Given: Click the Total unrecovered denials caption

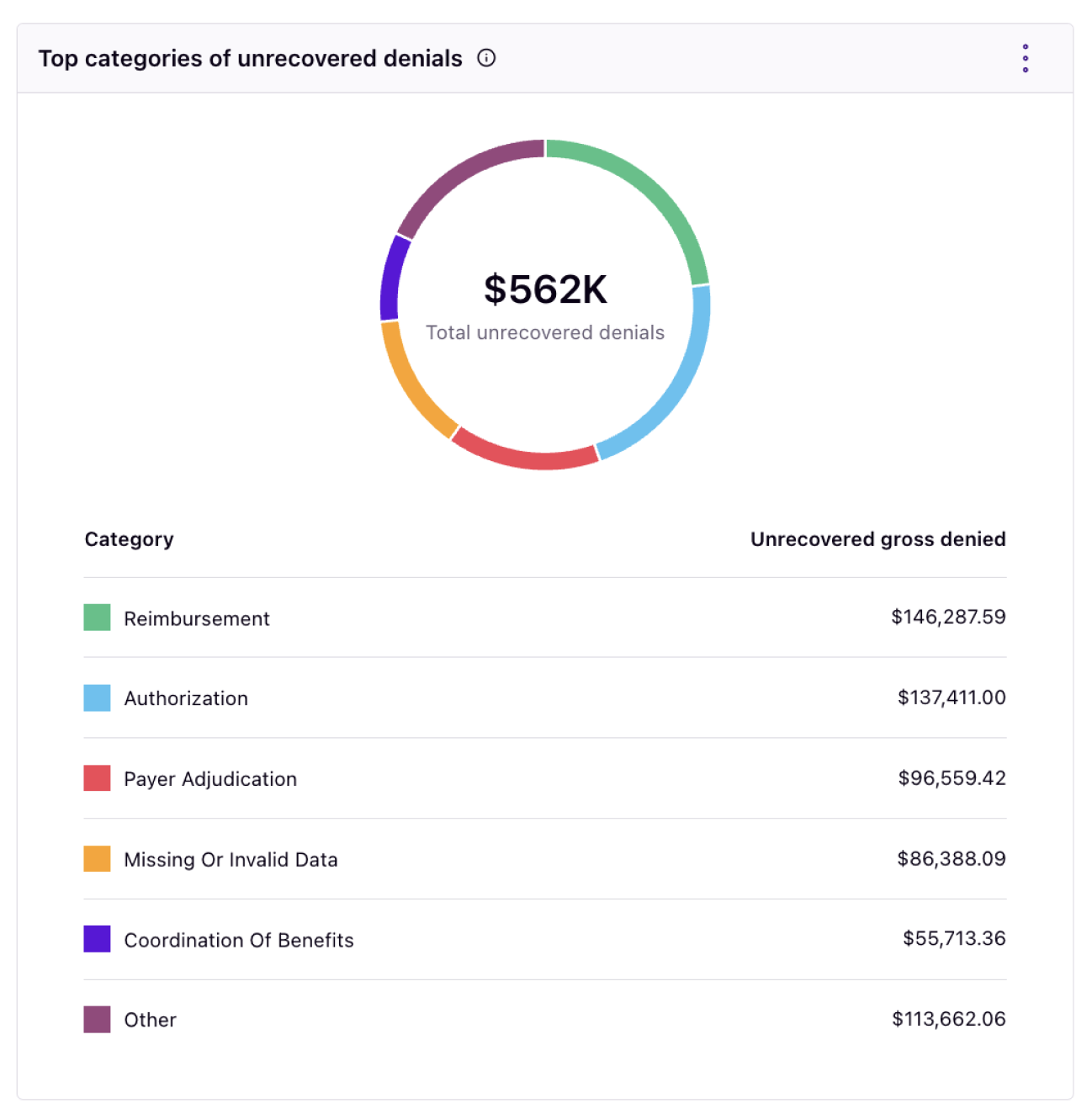Looking at the screenshot, I should pos(545,332).
